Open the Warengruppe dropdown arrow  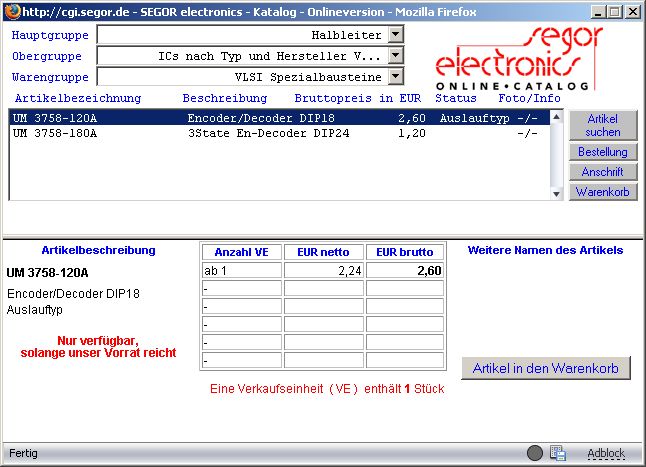pos(396,76)
